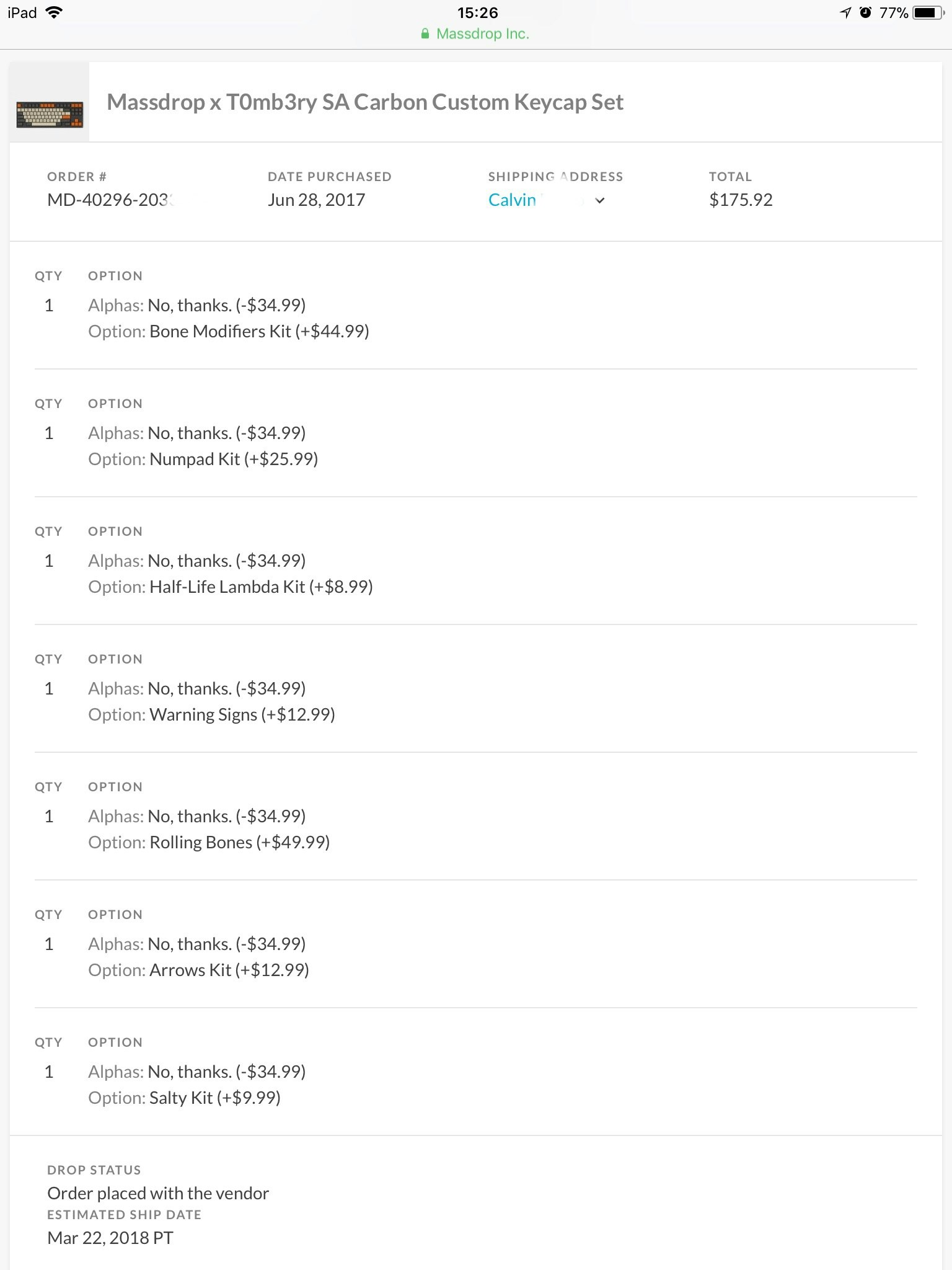Tap the alarm clock status icon
This screenshot has width=952, height=1270.
coord(865,13)
